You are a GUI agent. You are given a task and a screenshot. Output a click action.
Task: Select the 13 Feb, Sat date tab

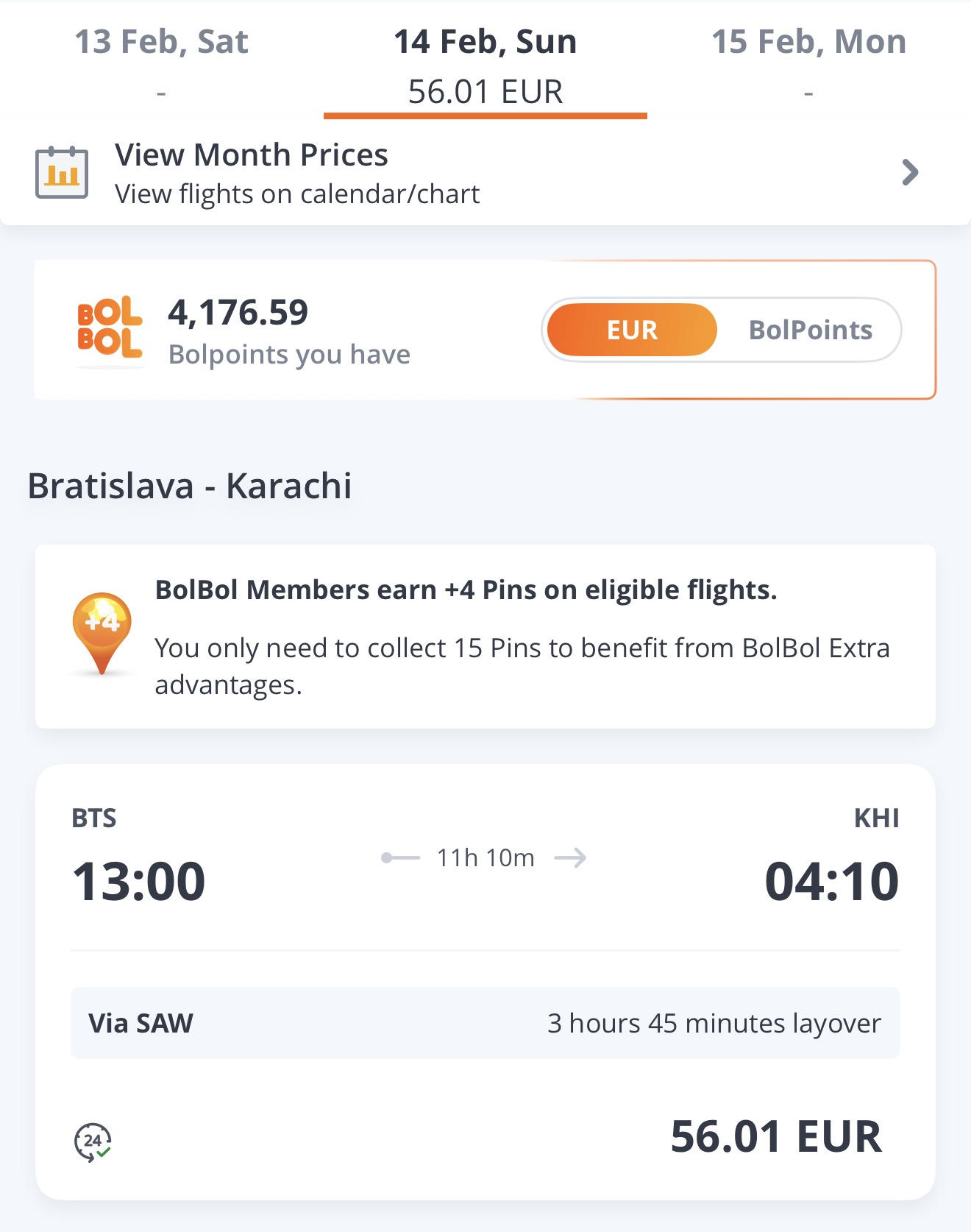tap(162, 62)
